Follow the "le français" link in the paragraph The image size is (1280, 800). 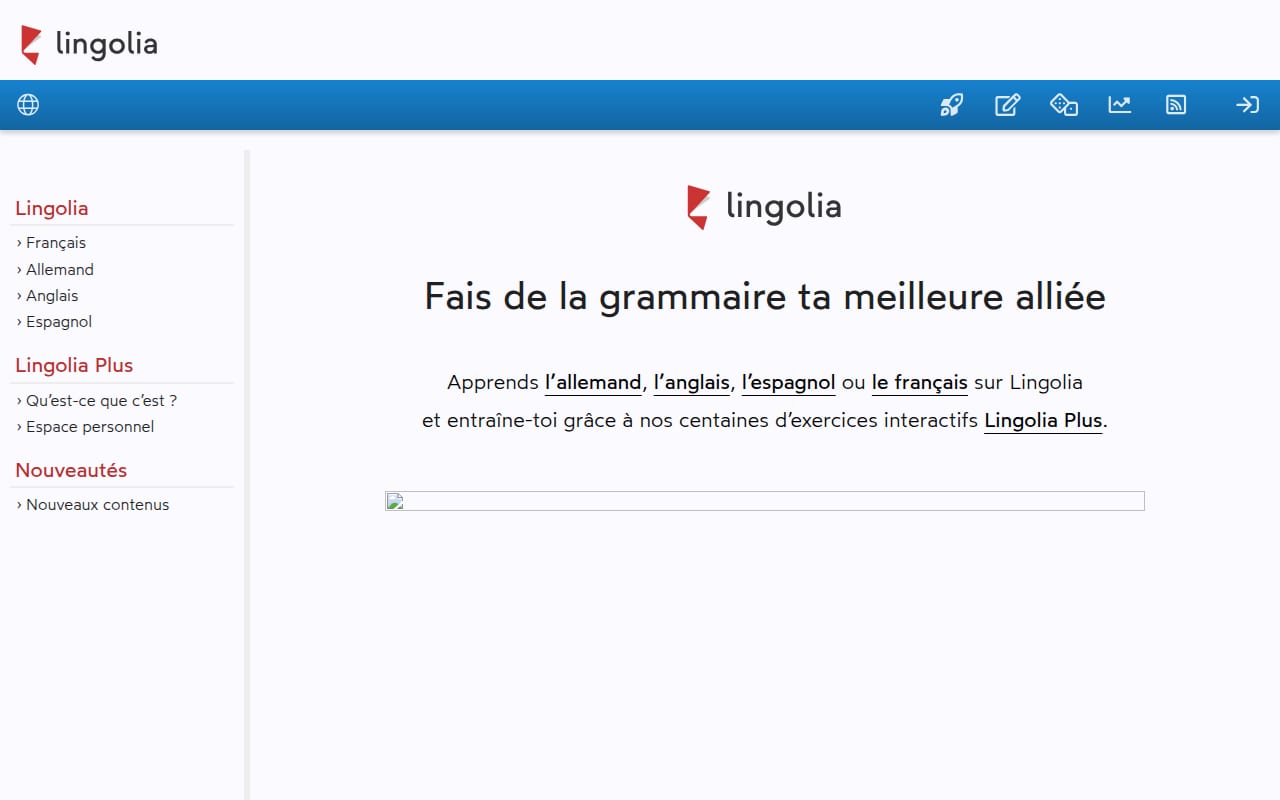[920, 382]
